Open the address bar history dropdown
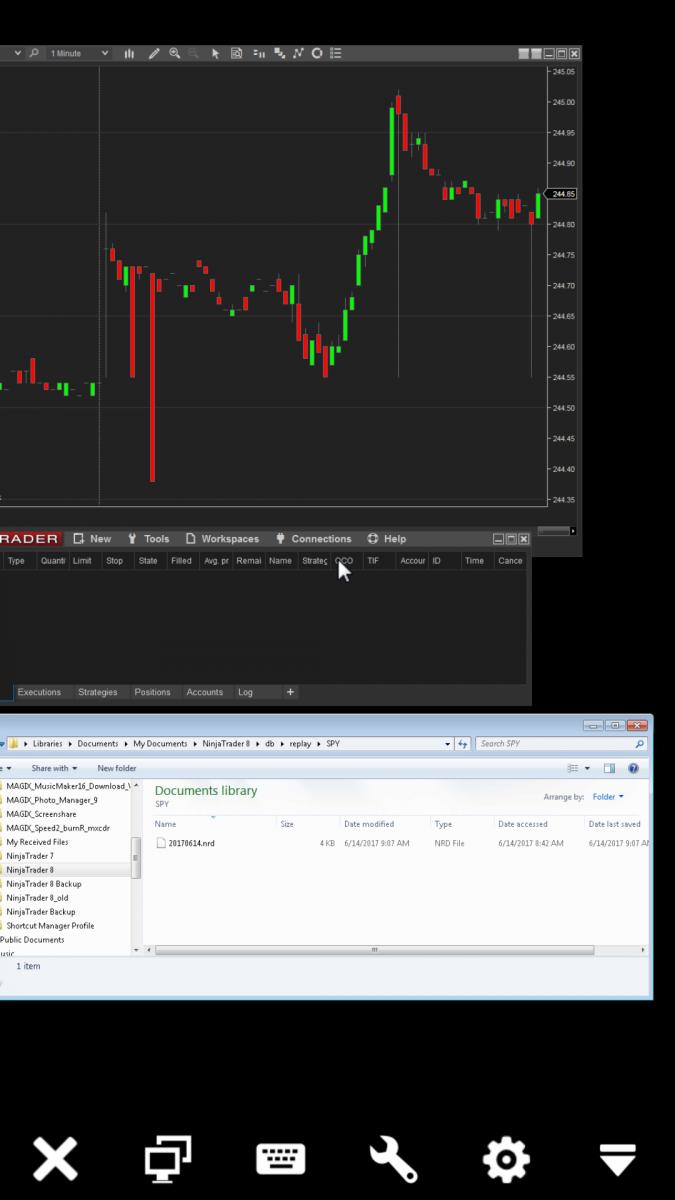 [x=448, y=744]
